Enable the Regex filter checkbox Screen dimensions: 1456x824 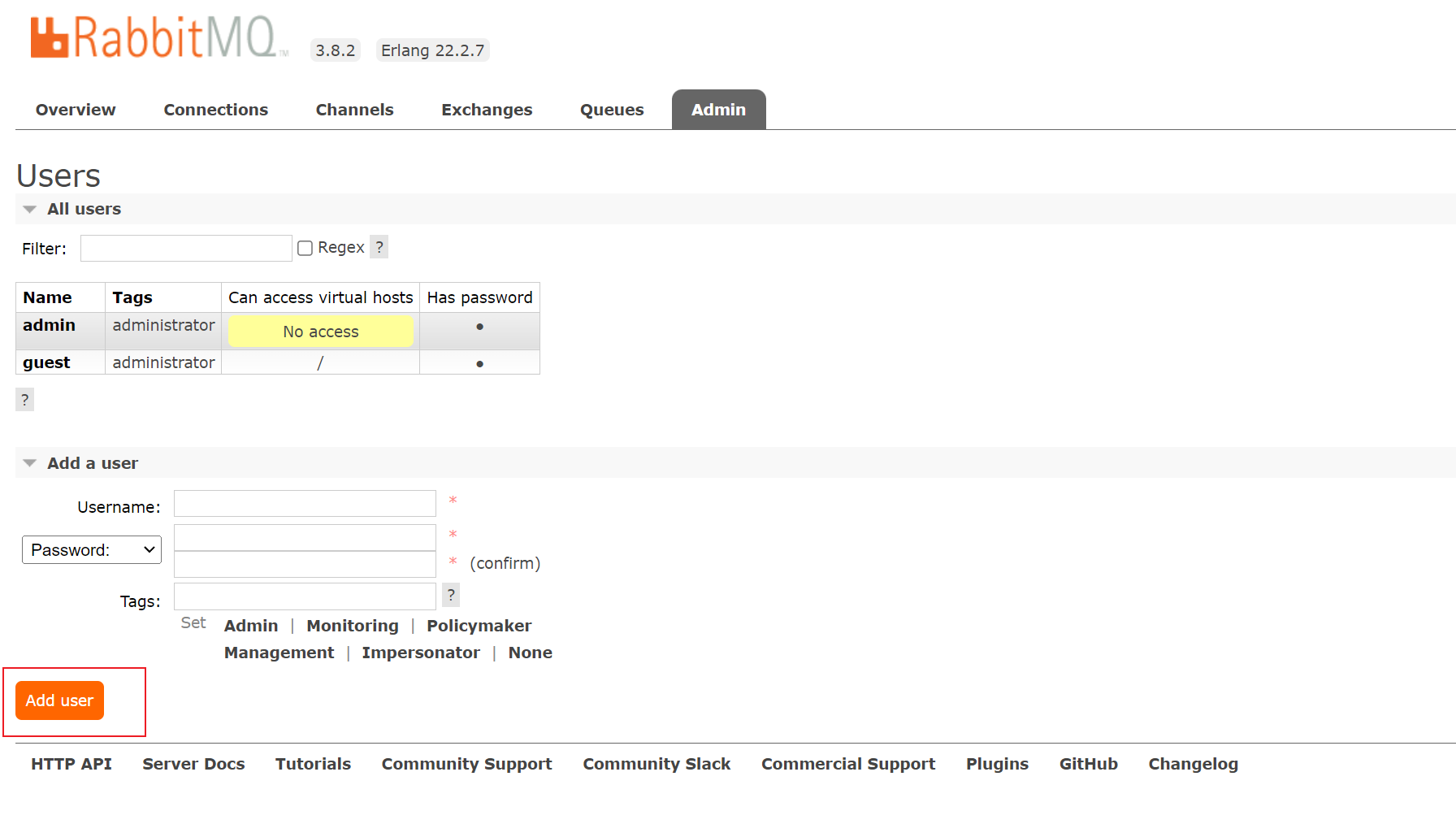coord(305,248)
